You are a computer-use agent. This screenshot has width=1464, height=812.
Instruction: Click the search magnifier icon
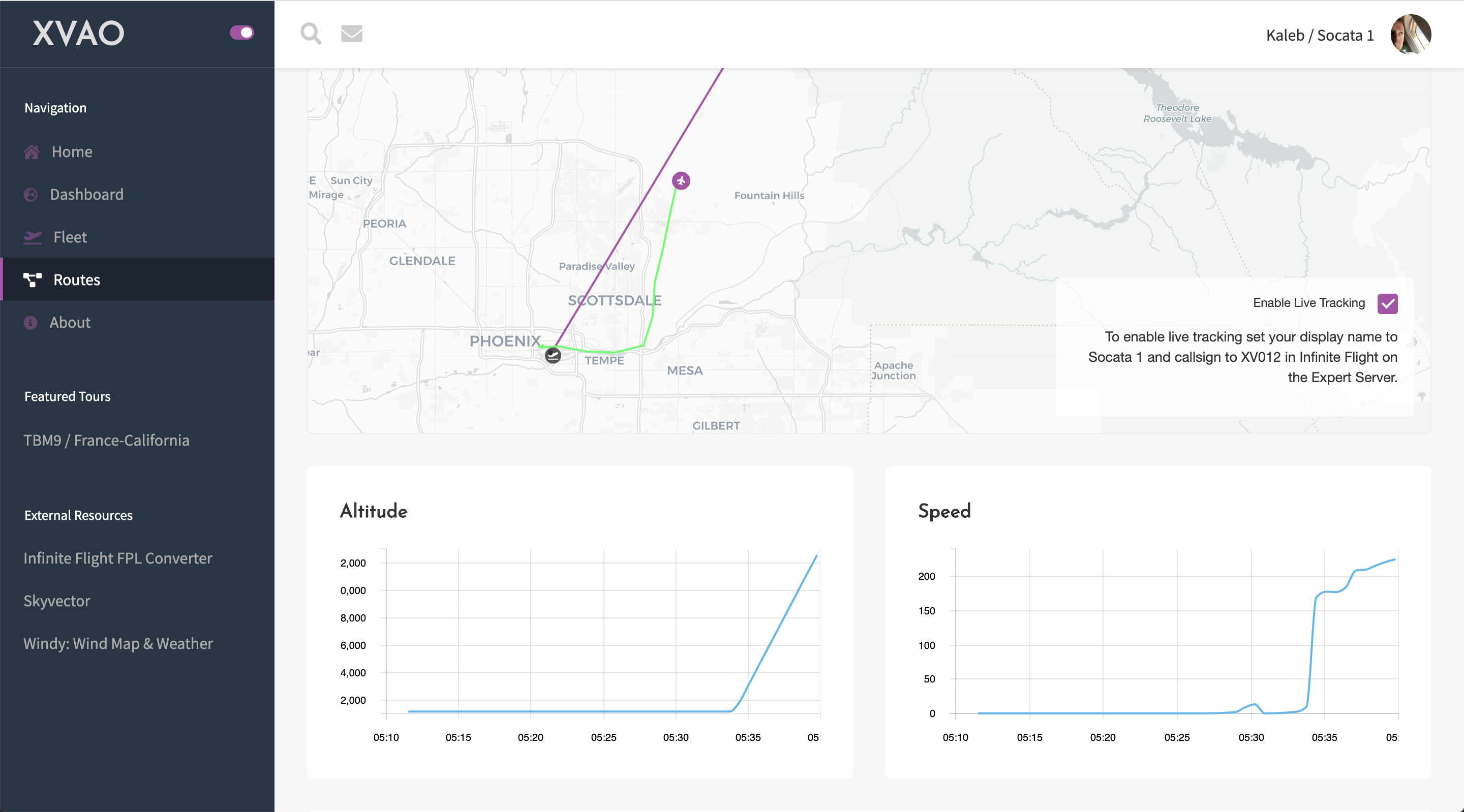click(x=310, y=34)
